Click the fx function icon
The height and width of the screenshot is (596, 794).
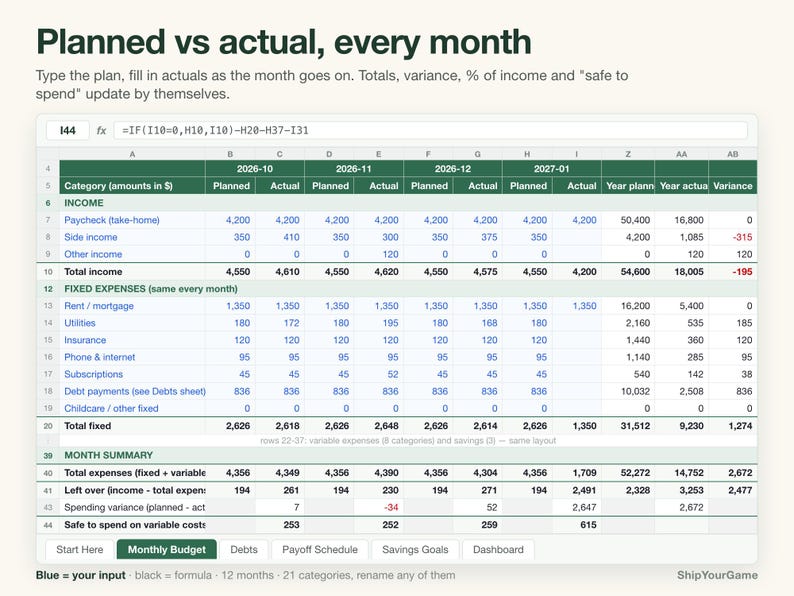(x=101, y=130)
